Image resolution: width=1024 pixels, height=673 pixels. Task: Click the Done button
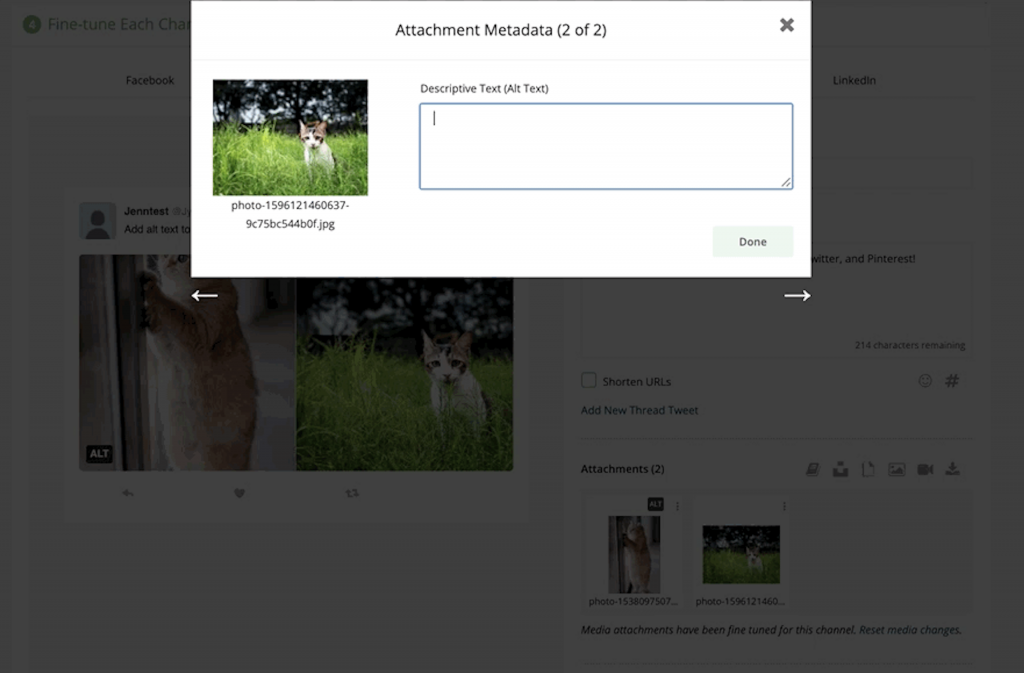tap(752, 241)
